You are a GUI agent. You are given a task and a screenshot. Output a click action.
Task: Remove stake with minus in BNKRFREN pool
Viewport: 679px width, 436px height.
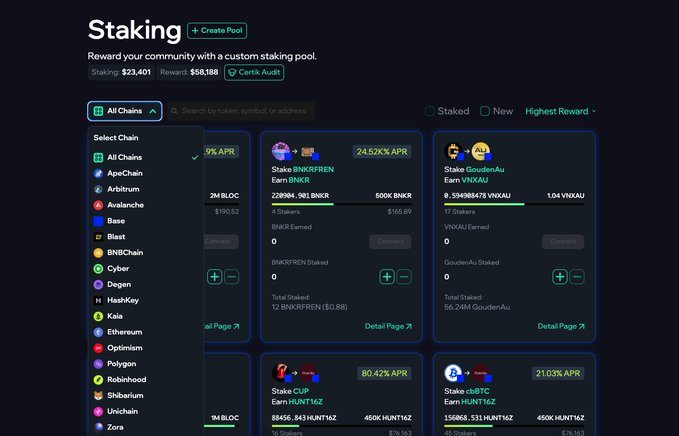click(x=404, y=277)
